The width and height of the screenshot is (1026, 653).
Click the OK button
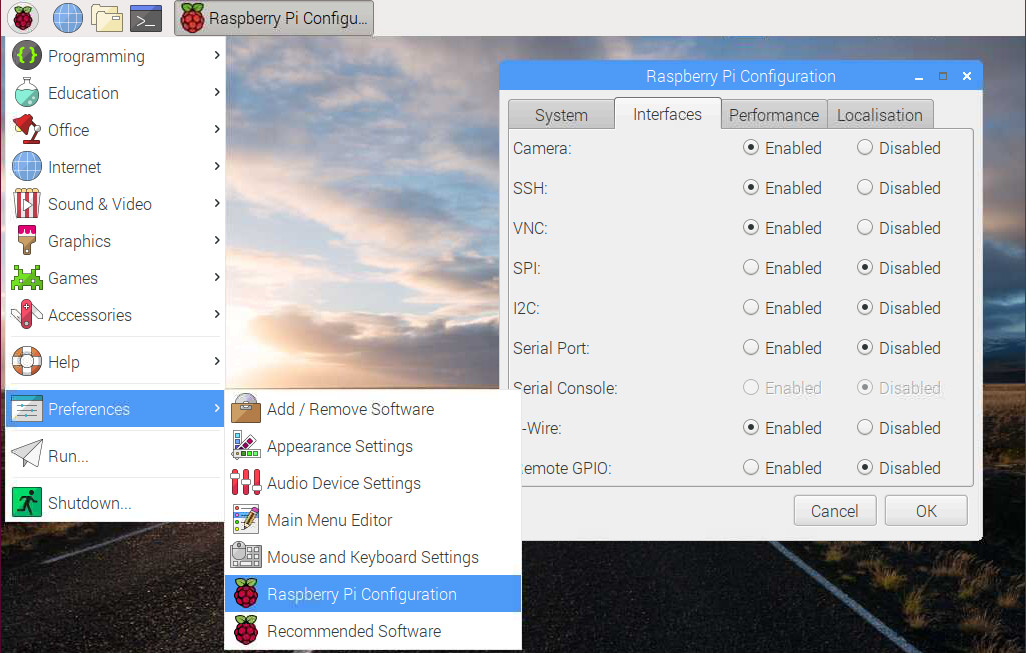click(x=926, y=510)
